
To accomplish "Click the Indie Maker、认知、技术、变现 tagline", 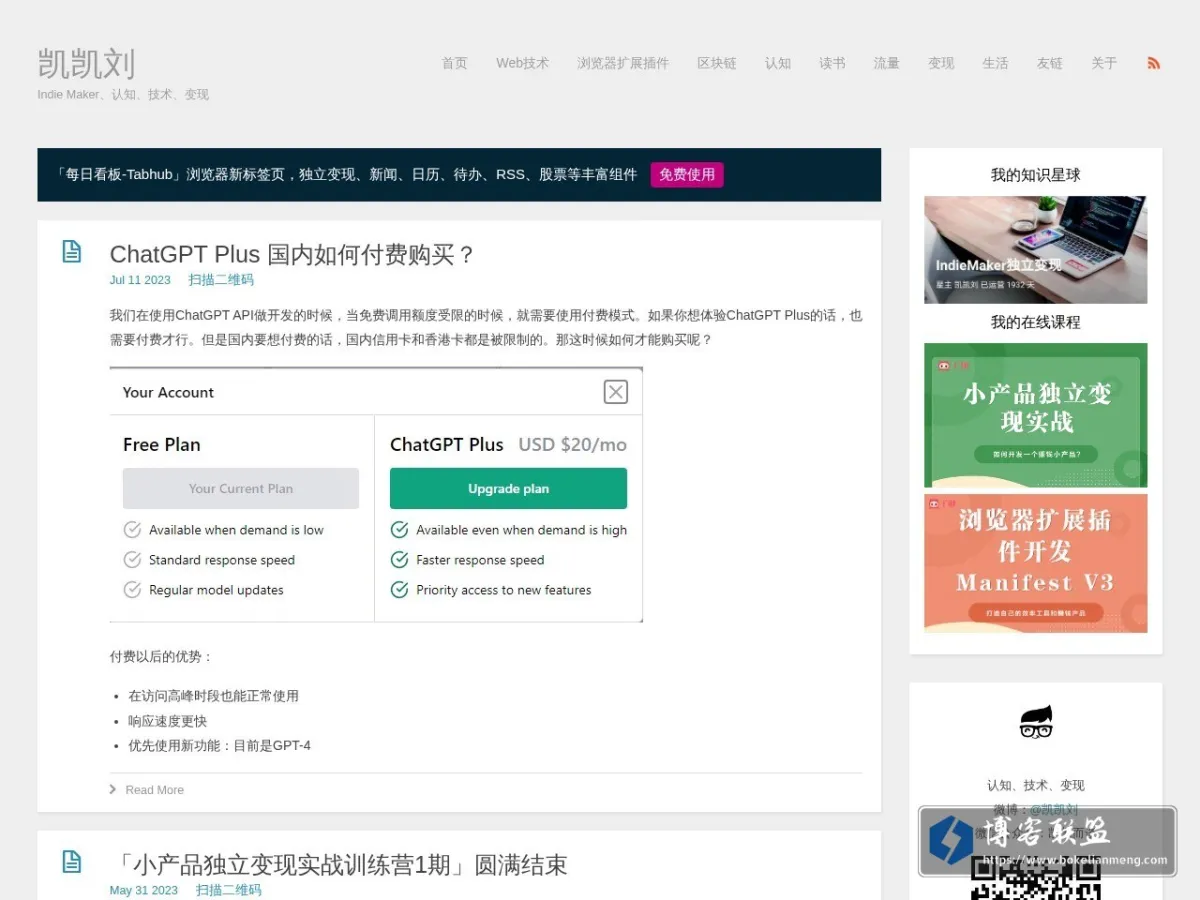I will point(123,95).
